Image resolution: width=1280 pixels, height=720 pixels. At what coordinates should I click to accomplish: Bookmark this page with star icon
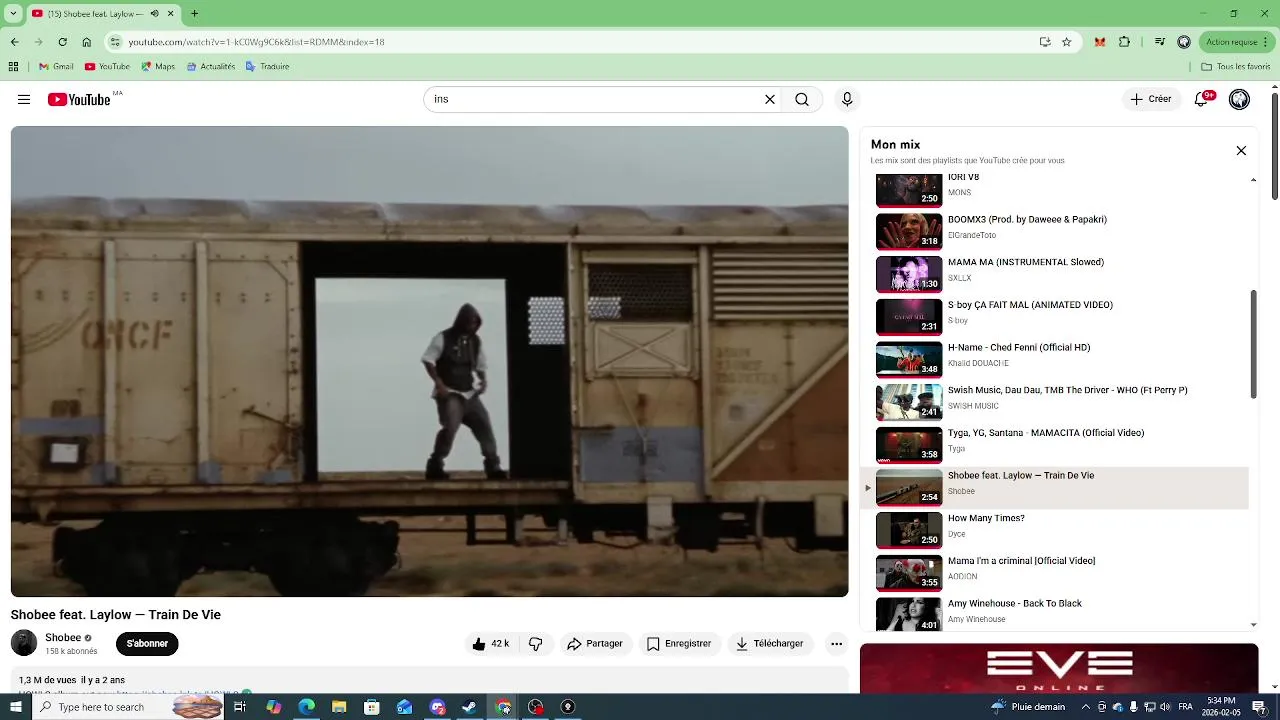coord(1066,42)
